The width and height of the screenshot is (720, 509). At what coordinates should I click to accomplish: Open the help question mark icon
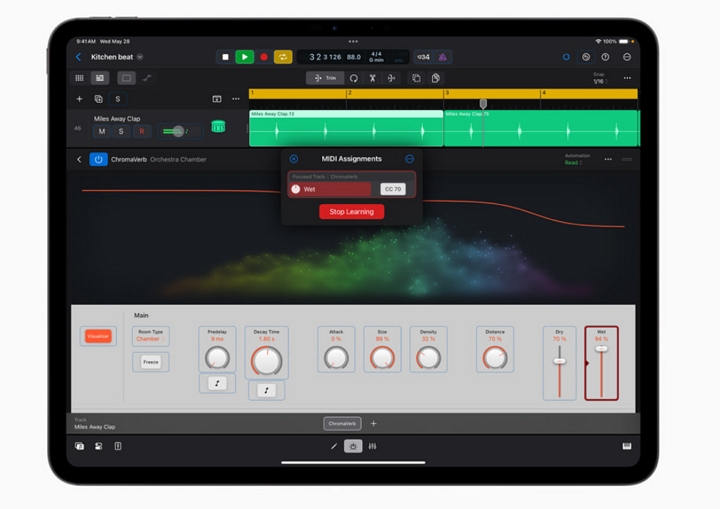click(606, 57)
